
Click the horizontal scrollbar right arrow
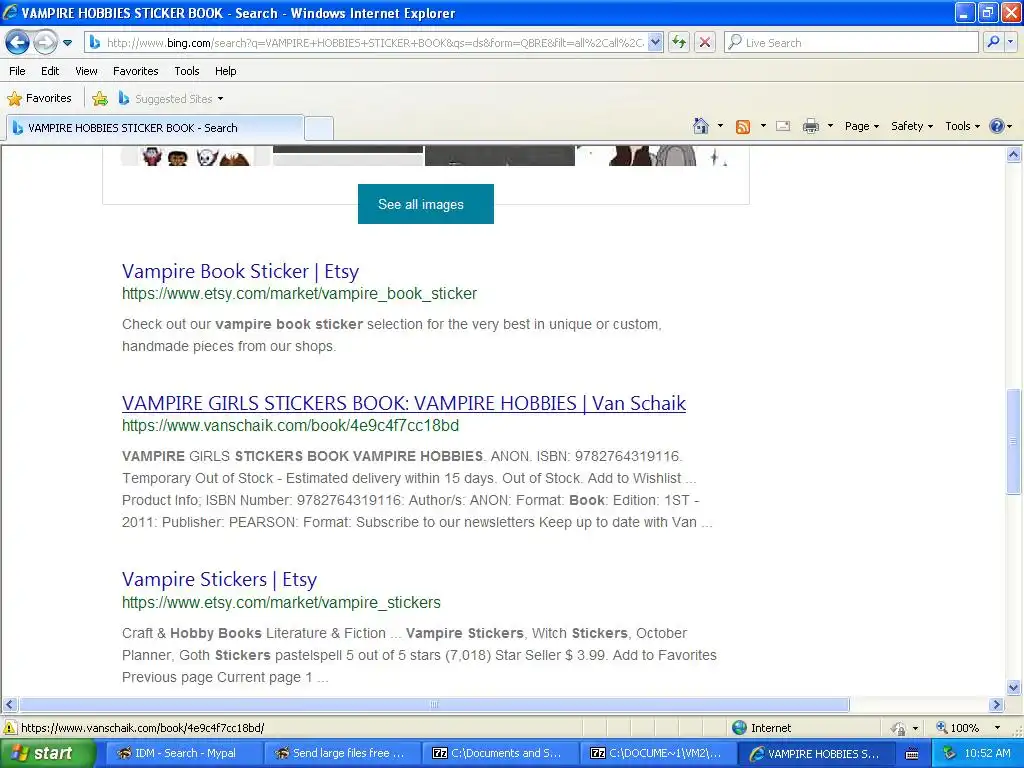tap(997, 705)
